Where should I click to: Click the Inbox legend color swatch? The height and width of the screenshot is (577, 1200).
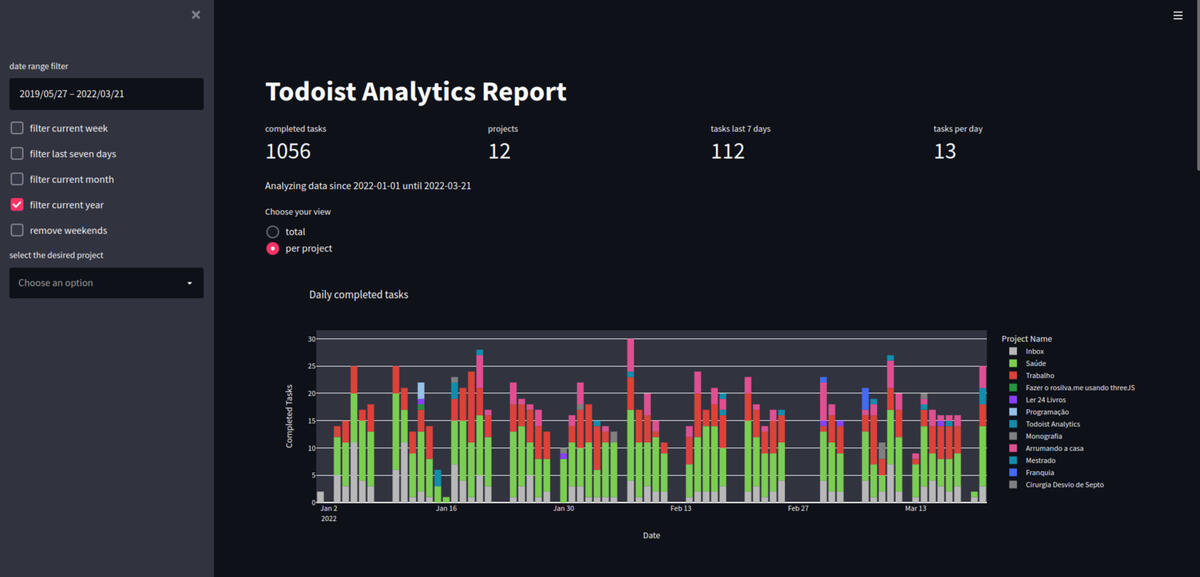[1013, 352]
